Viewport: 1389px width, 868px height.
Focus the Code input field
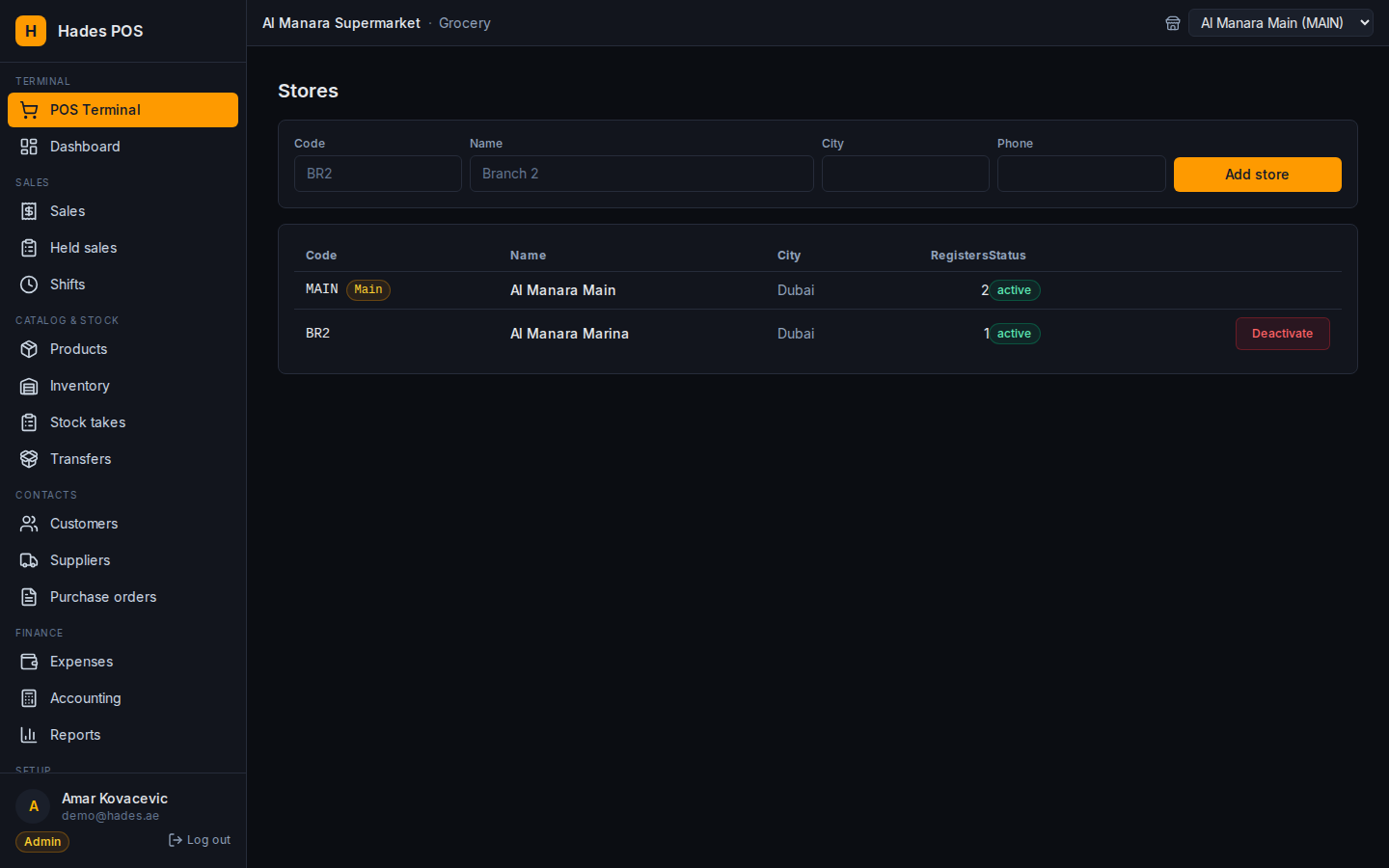pyautogui.click(x=378, y=174)
